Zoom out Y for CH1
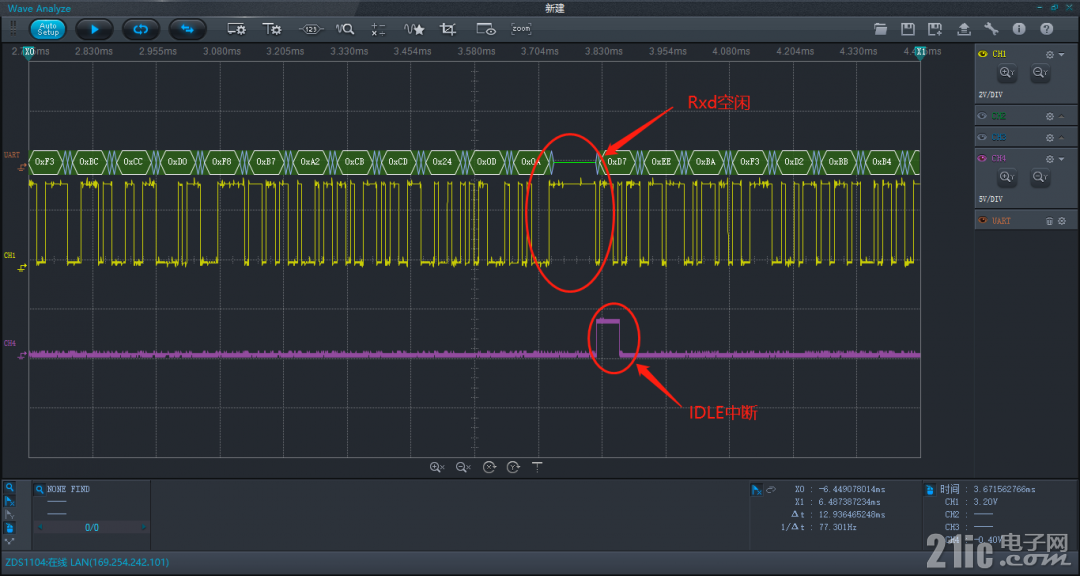The width and height of the screenshot is (1080, 576). click(x=1039, y=72)
